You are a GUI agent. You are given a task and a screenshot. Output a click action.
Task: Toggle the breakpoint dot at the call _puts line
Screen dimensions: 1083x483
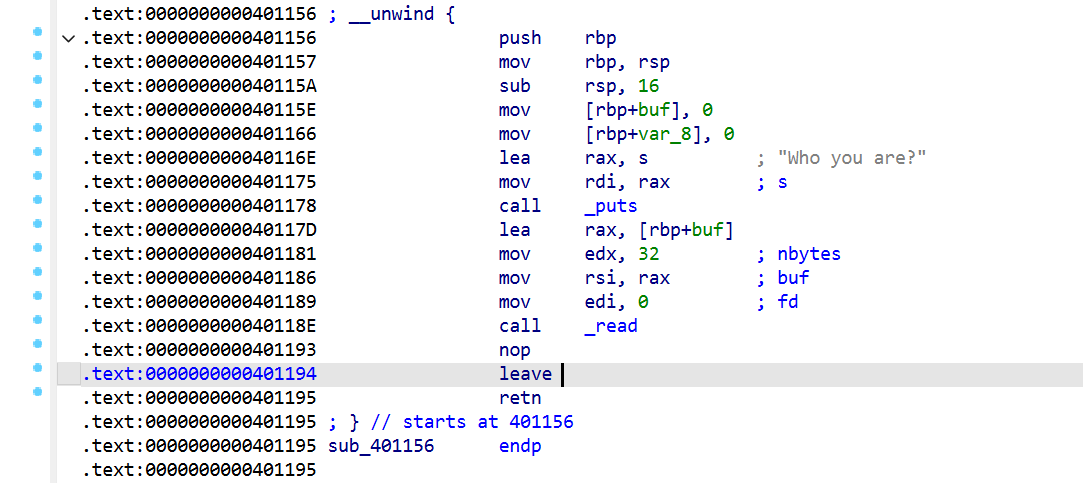coord(37,200)
